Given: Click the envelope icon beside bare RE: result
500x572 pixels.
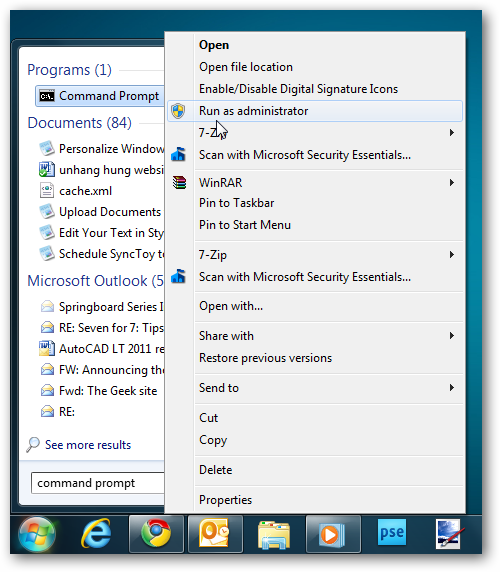Looking at the screenshot, I should point(47,411).
